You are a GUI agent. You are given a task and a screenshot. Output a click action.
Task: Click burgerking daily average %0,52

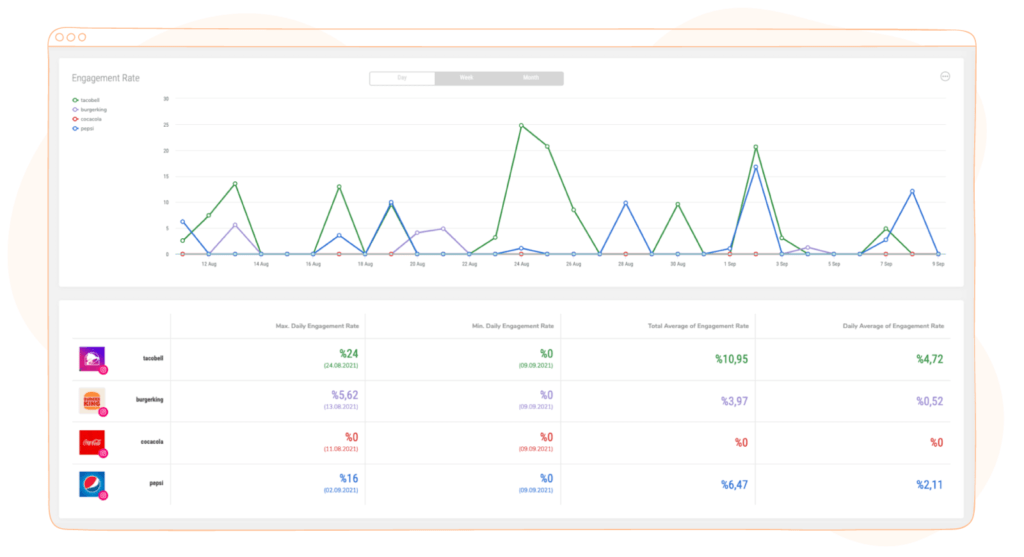pyautogui.click(x=929, y=401)
